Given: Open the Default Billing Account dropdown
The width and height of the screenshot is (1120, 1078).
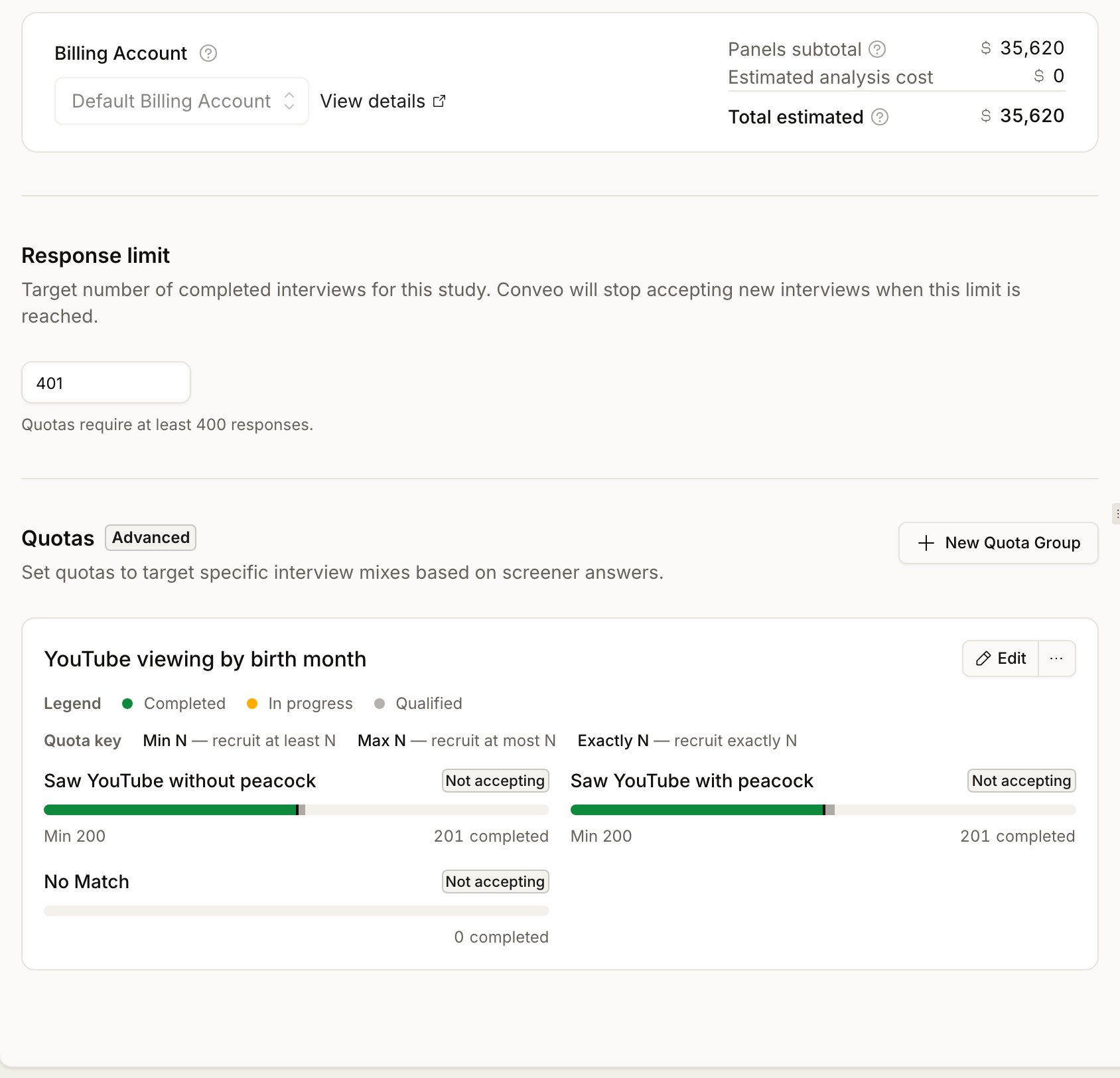Looking at the screenshot, I should (182, 101).
